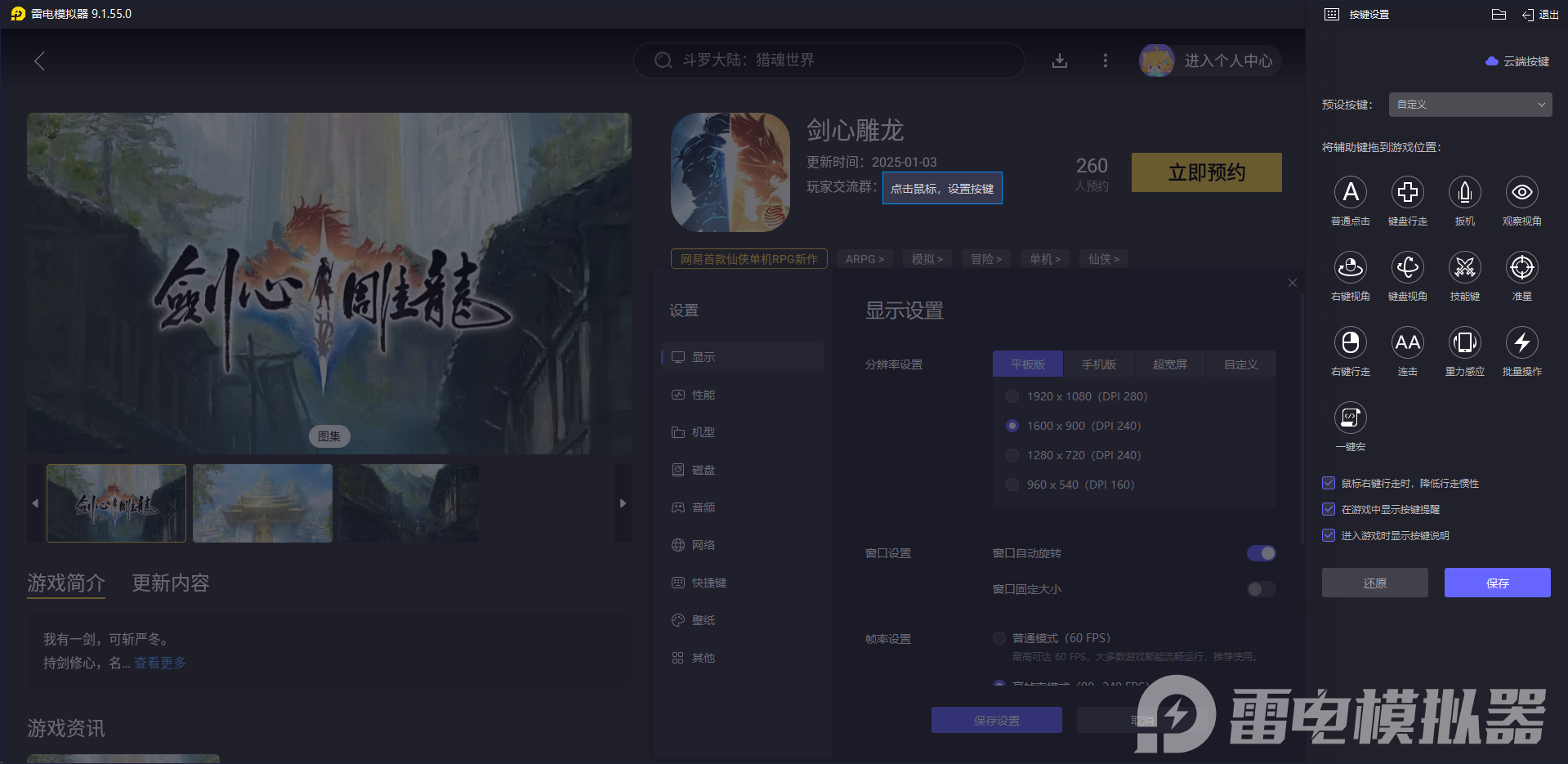Image resolution: width=1568 pixels, height=764 pixels.
Task: Expand the ARPG game category tag
Action: click(x=864, y=258)
